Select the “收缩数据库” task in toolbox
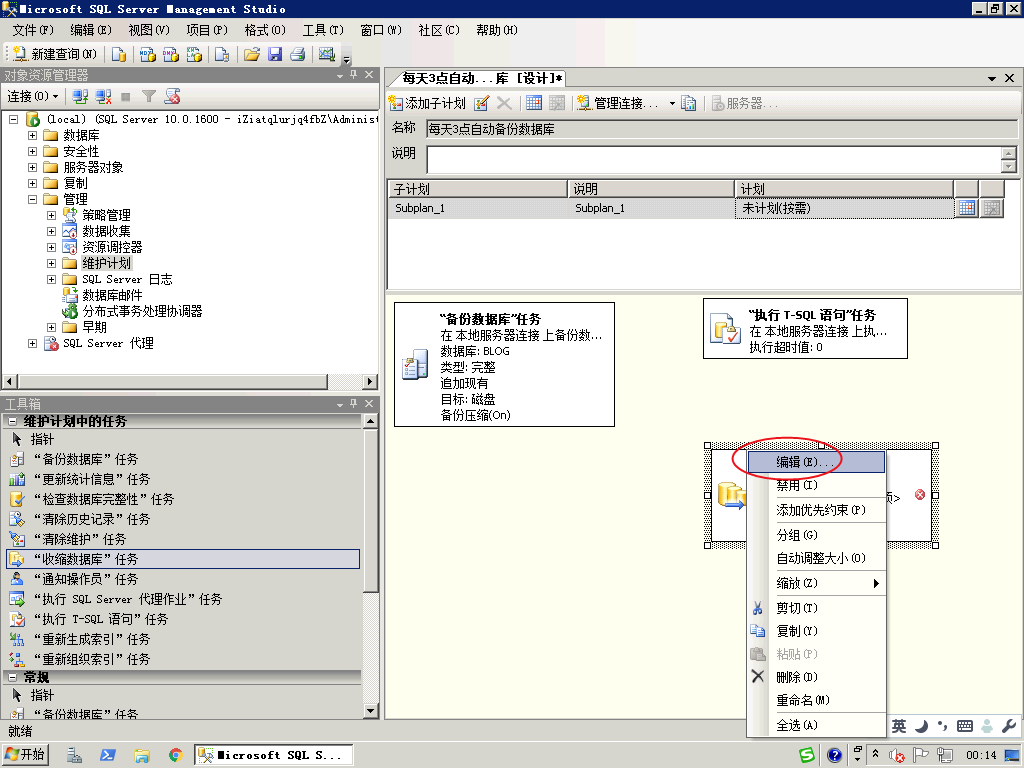Screen dimensions: 1024x768 [x=184, y=559]
